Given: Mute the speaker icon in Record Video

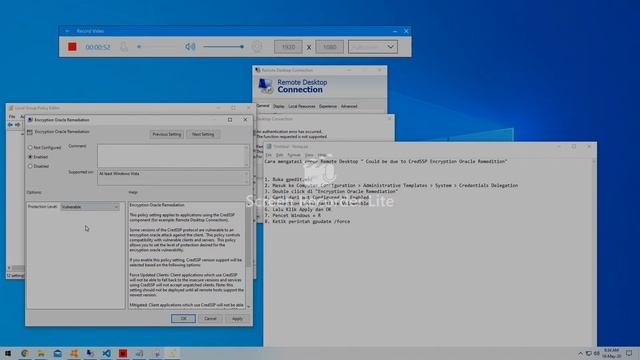Looking at the screenshot, I should (190, 47).
